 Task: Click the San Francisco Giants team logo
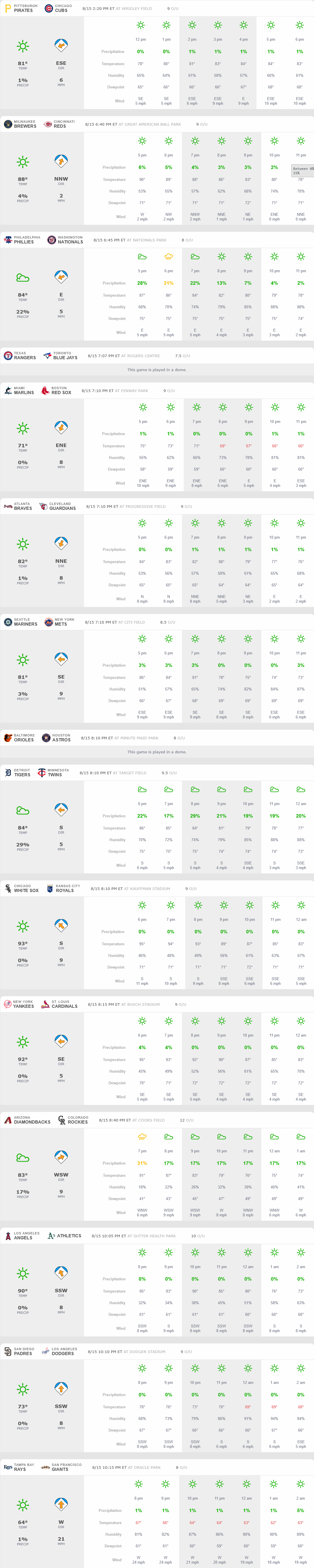pyautogui.click(x=45, y=1467)
